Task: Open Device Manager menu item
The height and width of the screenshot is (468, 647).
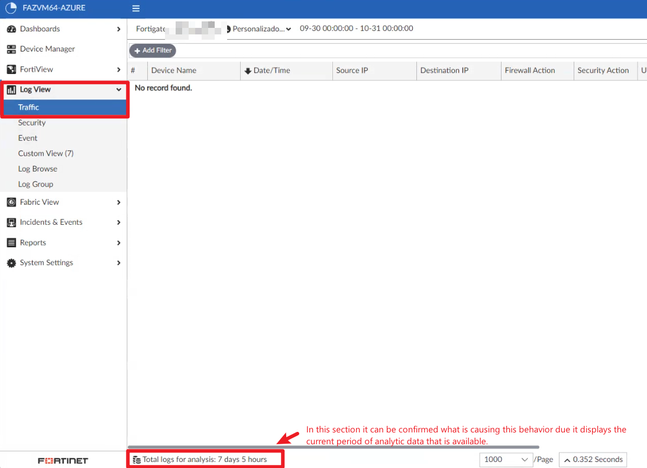Action: (x=64, y=49)
